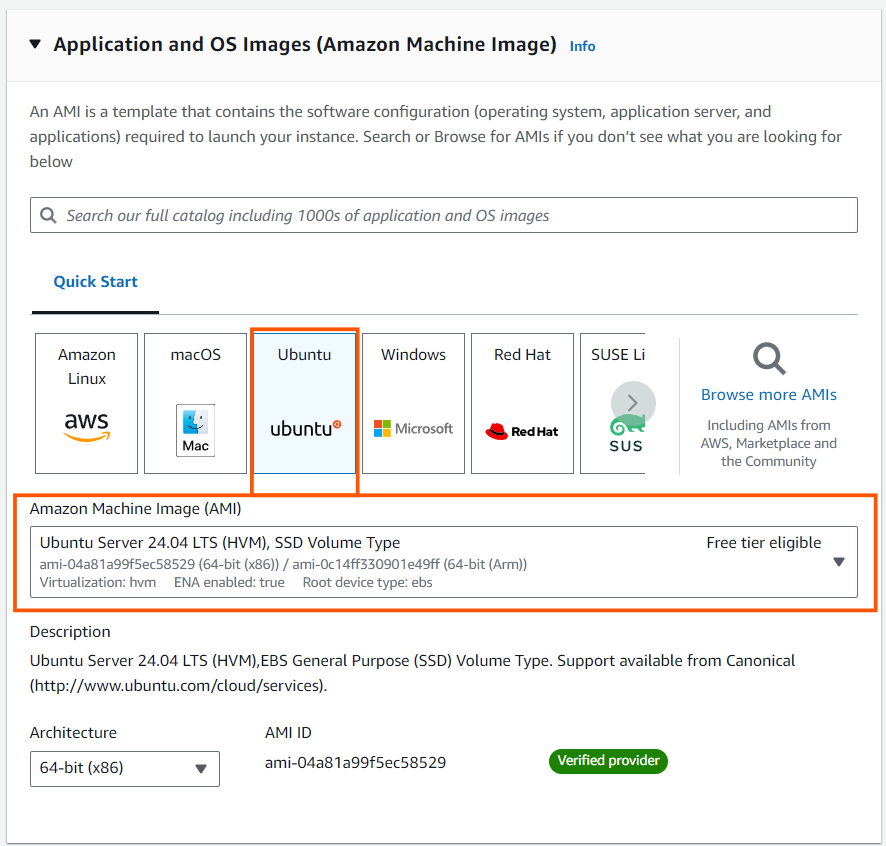886x846 pixels.
Task: Expand the Ubuntu Server 24.04 AMI dropdown
Action: [x=838, y=562]
